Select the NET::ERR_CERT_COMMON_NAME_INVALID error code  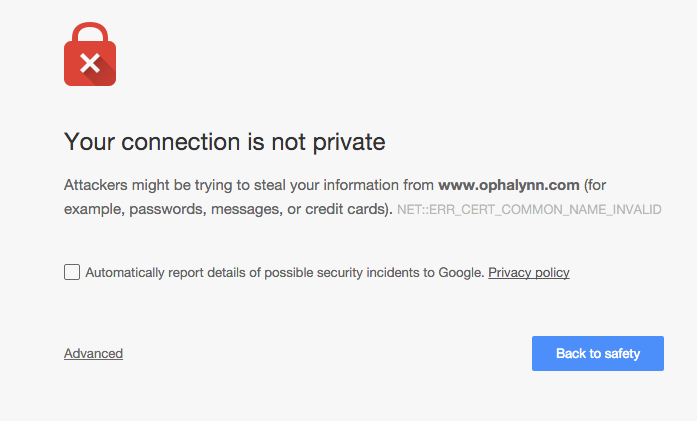529,209
